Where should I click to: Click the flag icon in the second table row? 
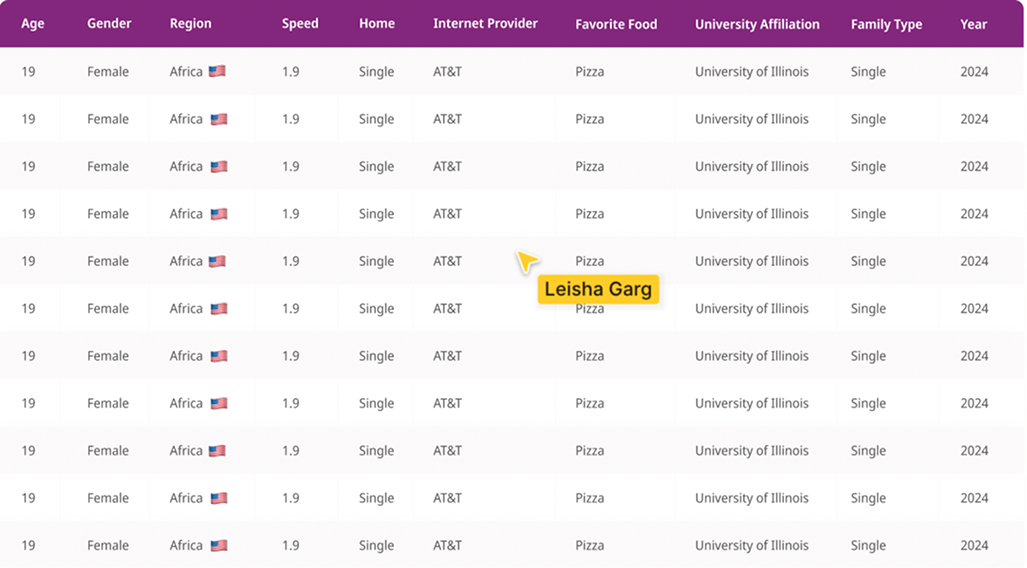click(219, 119)
